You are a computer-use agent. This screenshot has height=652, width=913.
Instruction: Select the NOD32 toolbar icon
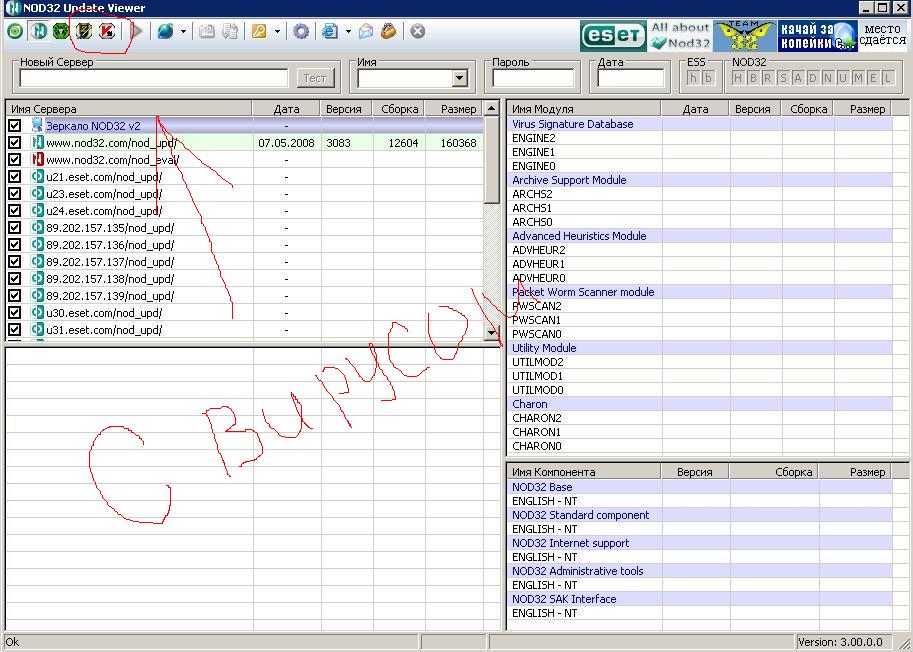coord(38,31)
